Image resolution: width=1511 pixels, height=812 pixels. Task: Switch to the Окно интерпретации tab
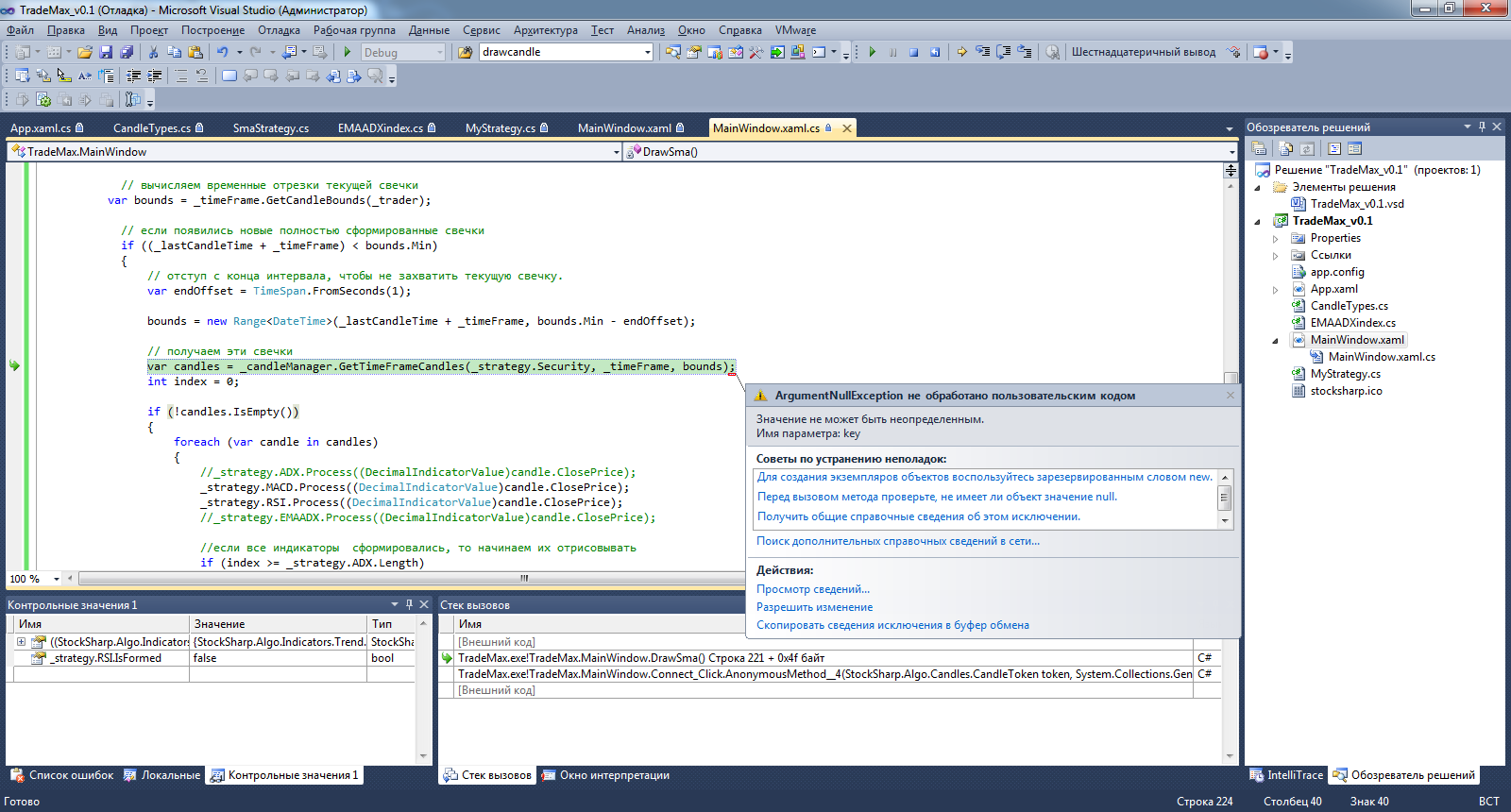605,775
